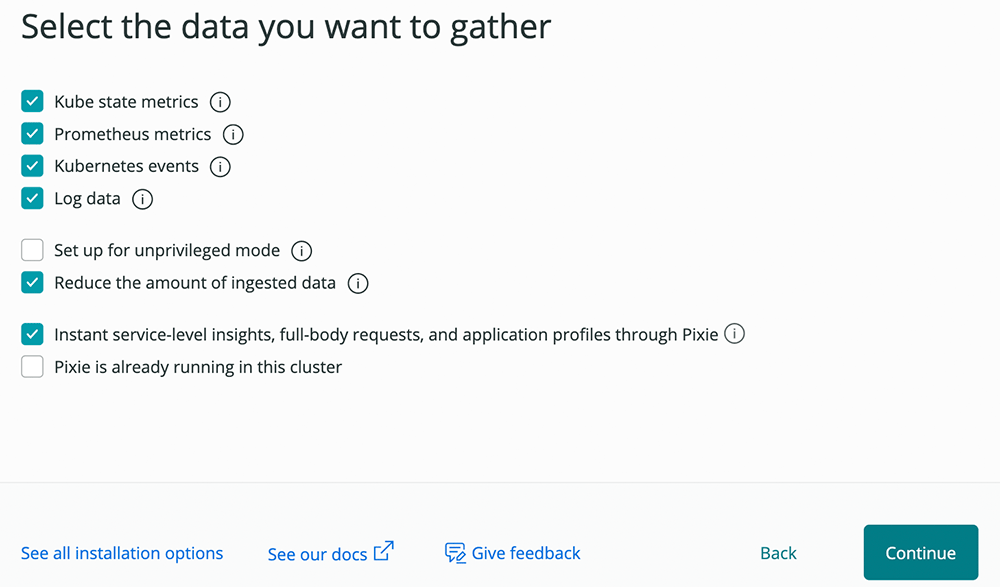View info icon for Log data

point(142,199)
